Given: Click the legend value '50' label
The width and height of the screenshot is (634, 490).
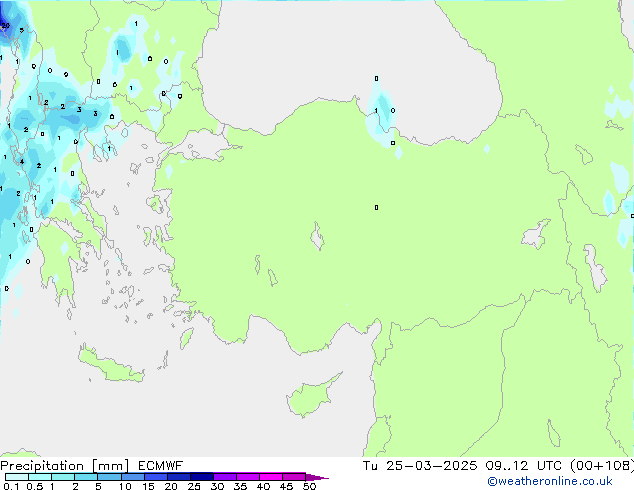Looking at the screenshot, I should click(309, 486).
